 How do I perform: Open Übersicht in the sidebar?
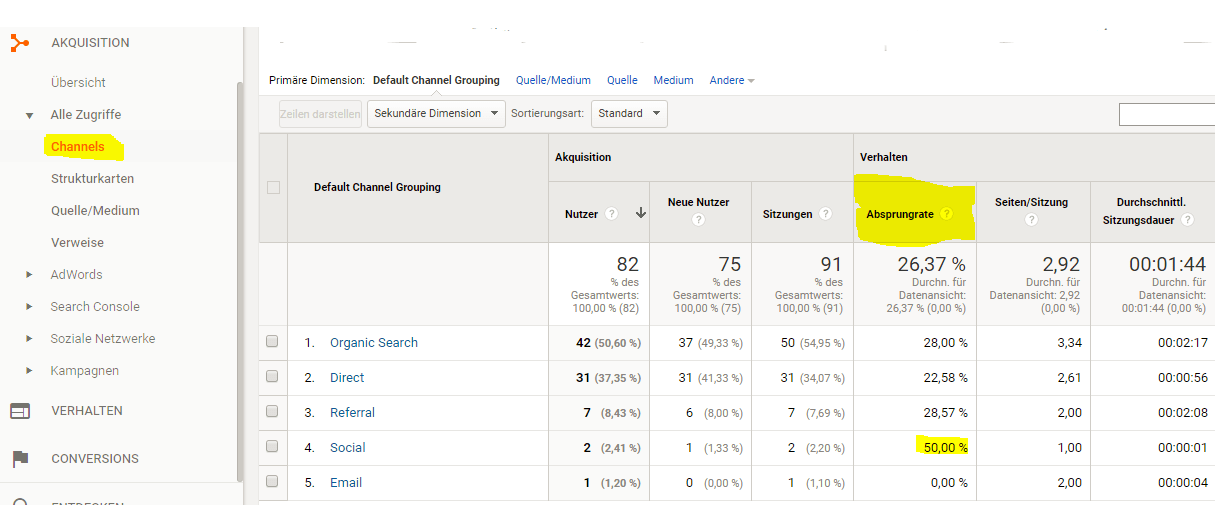point(78,83)
